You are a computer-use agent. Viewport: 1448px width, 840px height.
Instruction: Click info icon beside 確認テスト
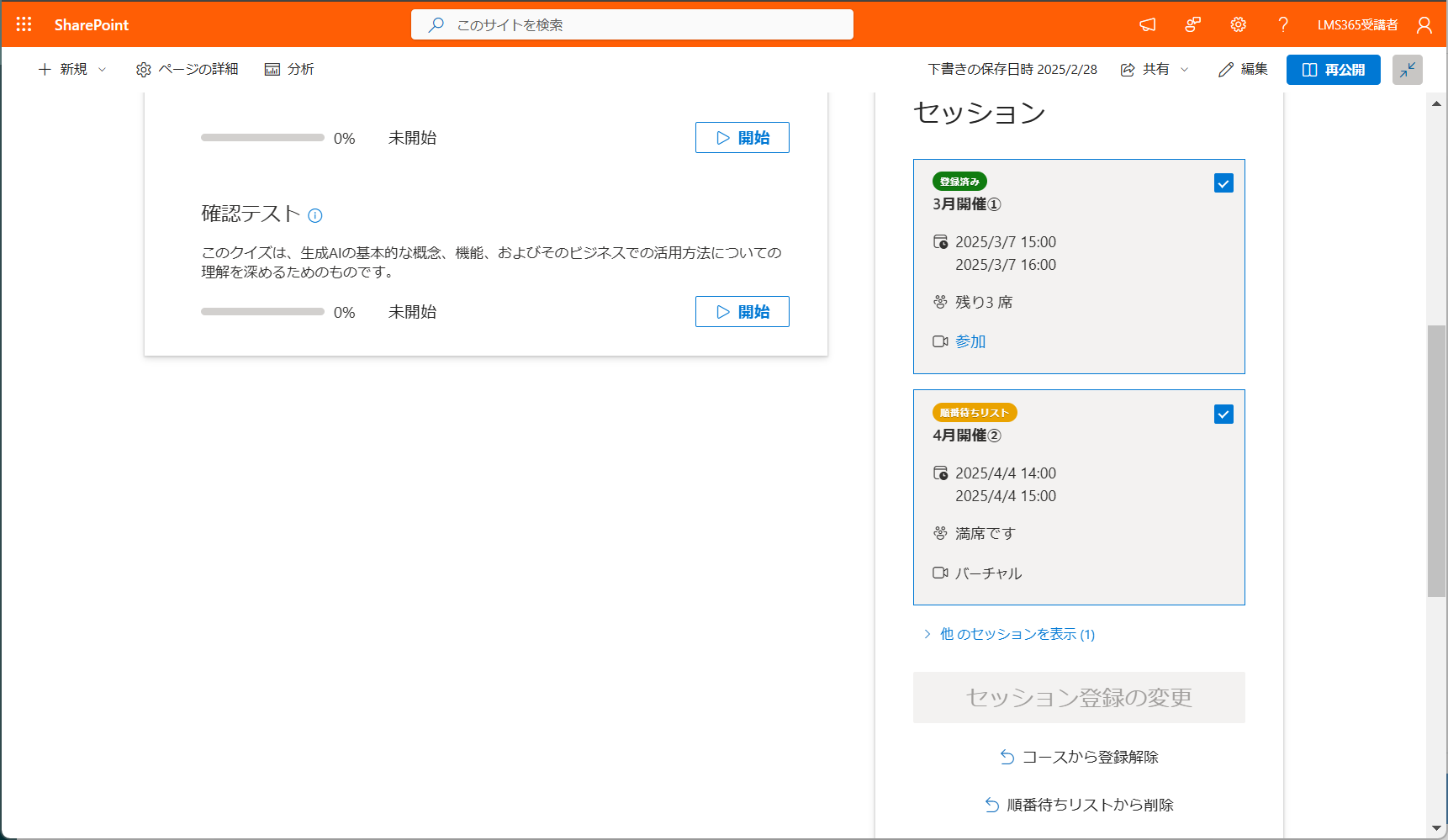click(x=315, y=215)
